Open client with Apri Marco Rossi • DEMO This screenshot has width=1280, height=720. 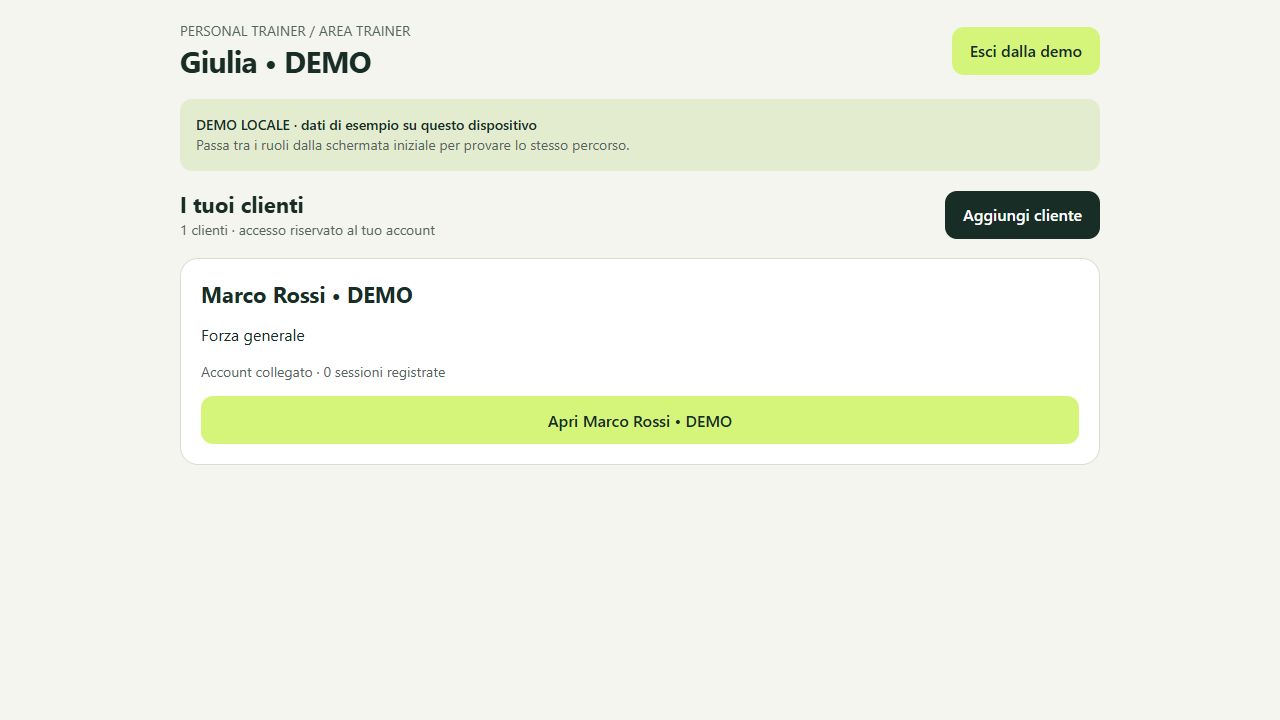pos(640,420)
